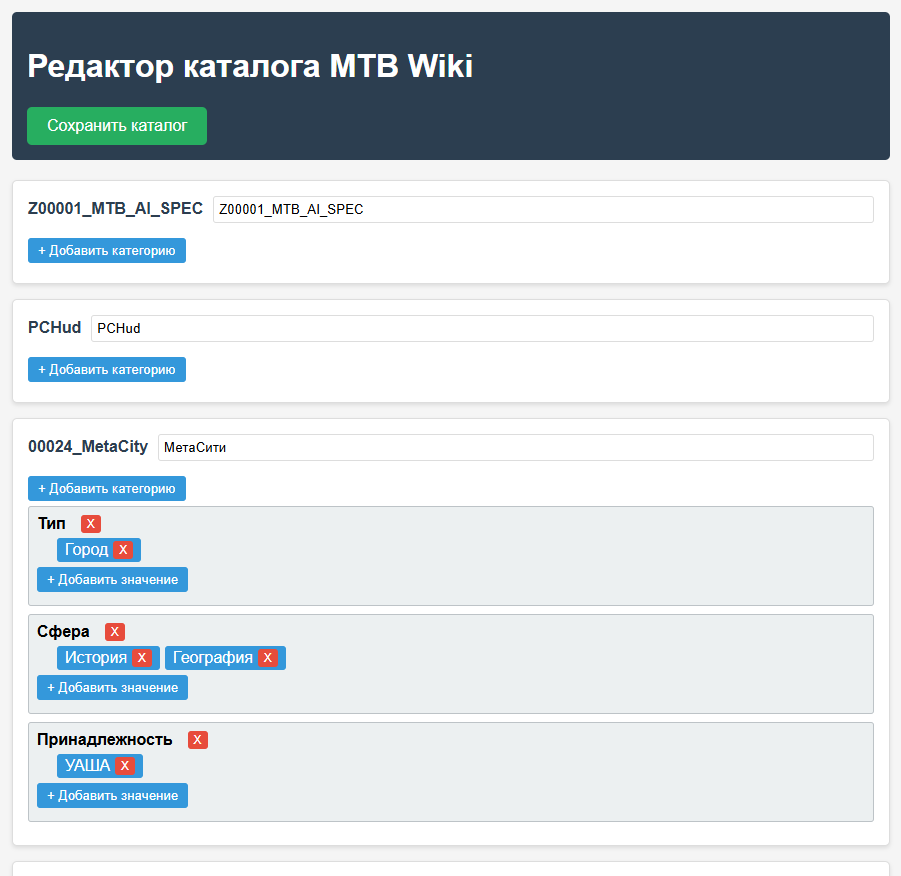This screenshot has width=901, height=876.
Task: Click the bold Z00001_MTB_AI_SPEC heading
Action: [115, 209]
